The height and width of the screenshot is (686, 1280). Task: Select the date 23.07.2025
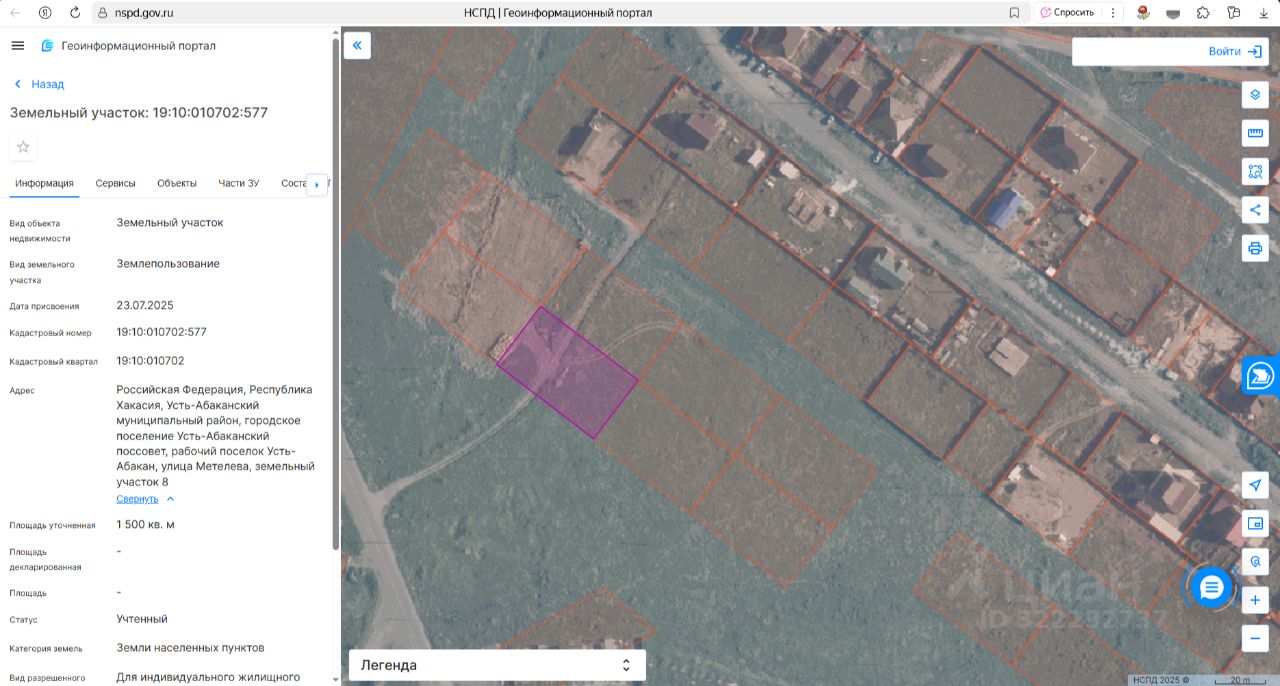[x=145, y=306]
